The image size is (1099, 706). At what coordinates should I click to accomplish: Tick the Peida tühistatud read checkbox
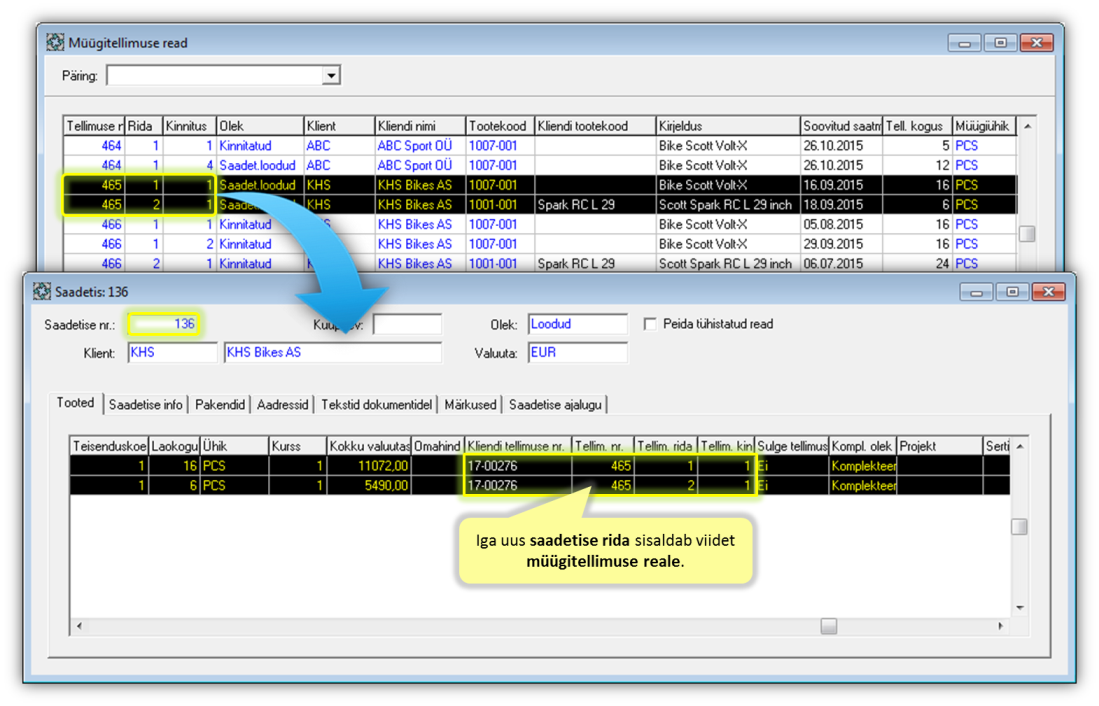[x=650, y=324]
